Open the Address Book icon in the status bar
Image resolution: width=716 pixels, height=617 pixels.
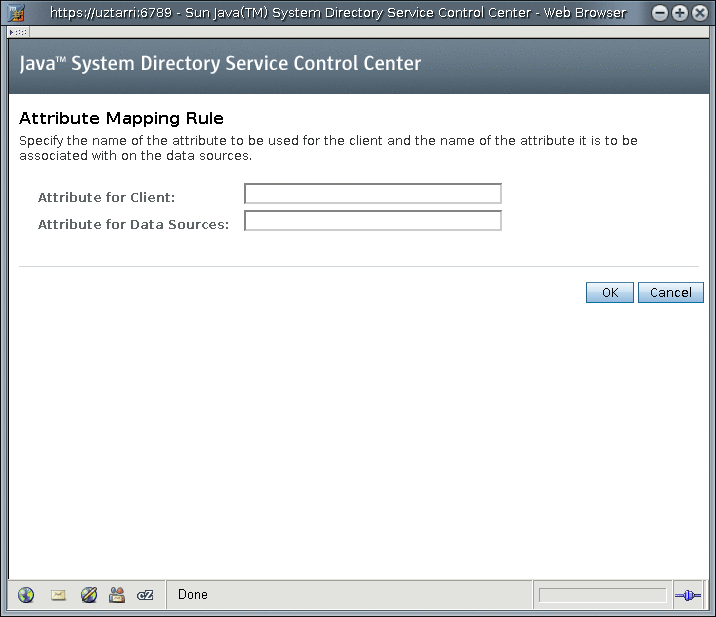(117, 595)
